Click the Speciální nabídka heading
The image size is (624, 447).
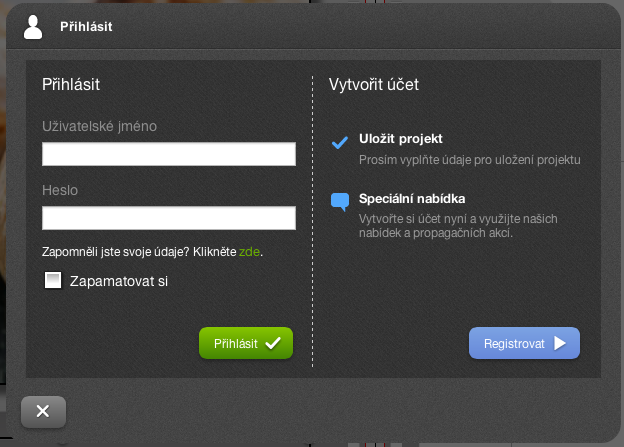412,199
